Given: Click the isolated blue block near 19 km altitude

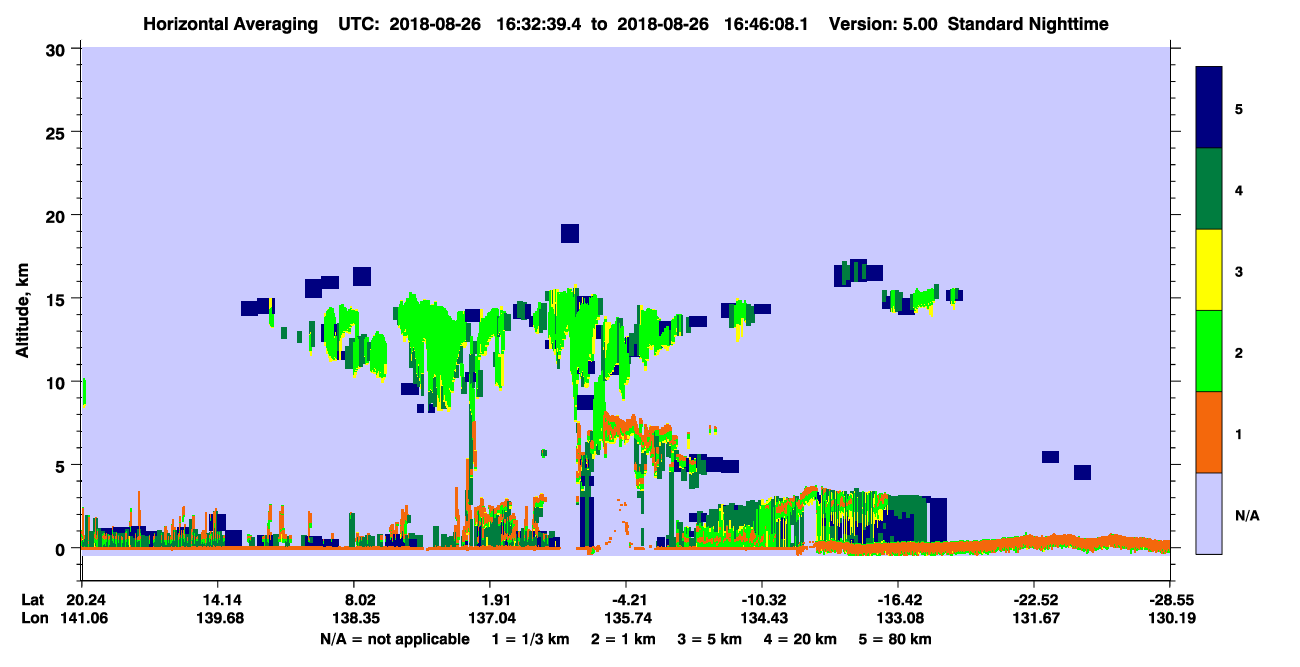Looking at the screenshot, I should [x=570, y=233].
